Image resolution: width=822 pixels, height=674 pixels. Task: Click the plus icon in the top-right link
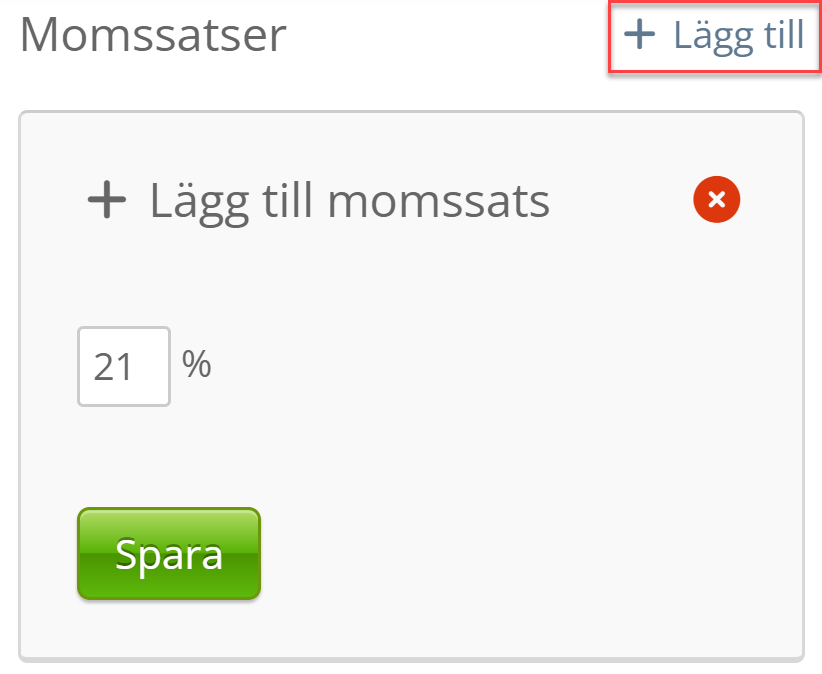click(639, 36)
